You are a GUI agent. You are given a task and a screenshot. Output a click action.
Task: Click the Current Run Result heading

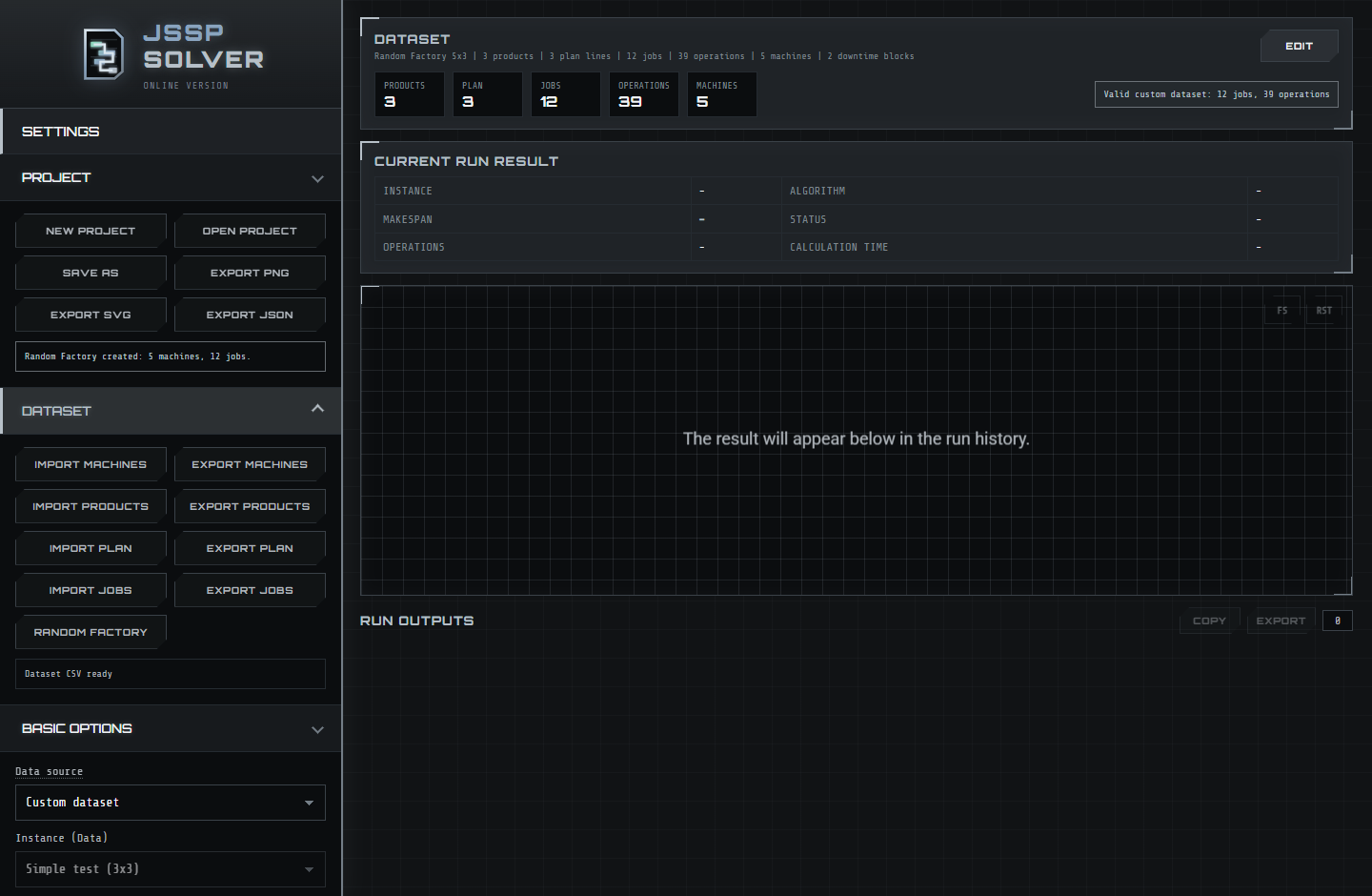pyautogui.click(x=466, y=161)
